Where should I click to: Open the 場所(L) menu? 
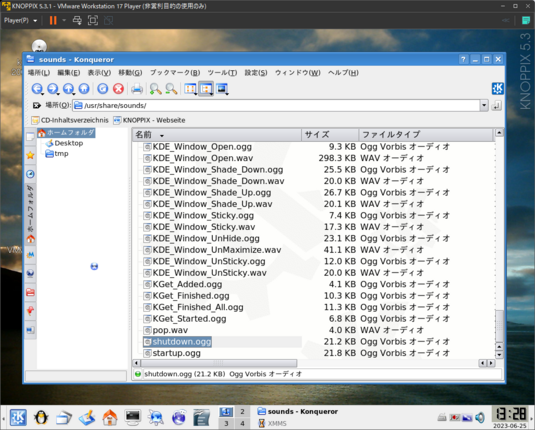(39, 73)
